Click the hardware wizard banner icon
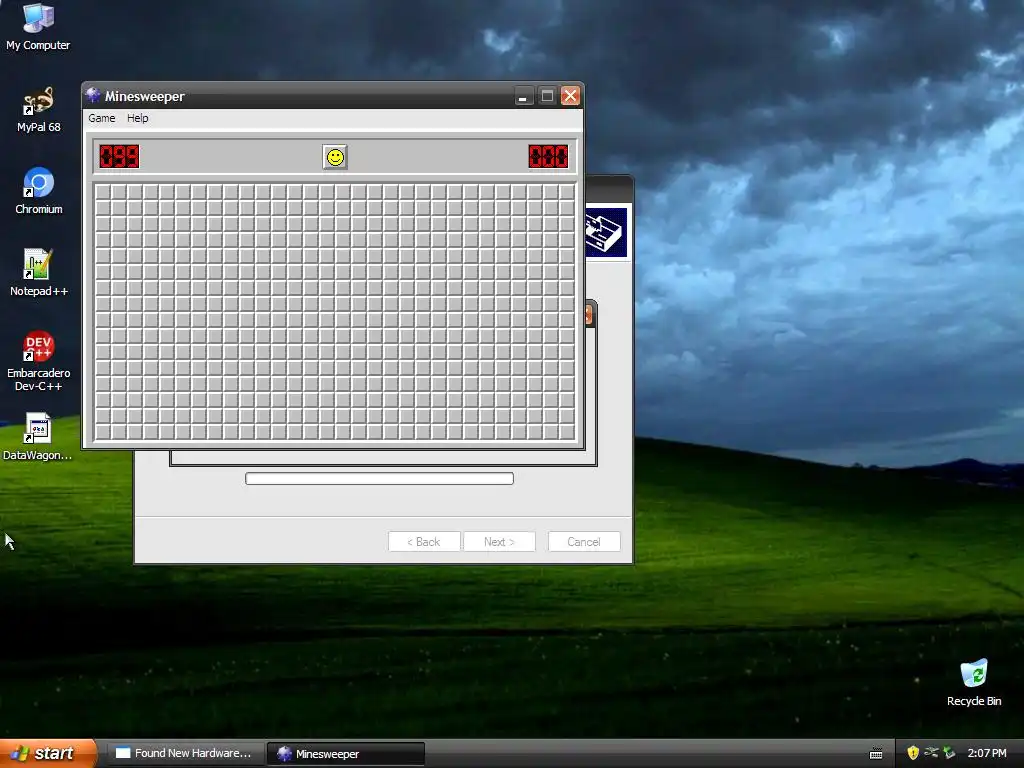The width and height of the screenshot is (1024, 768). click(x=606, y=232)
